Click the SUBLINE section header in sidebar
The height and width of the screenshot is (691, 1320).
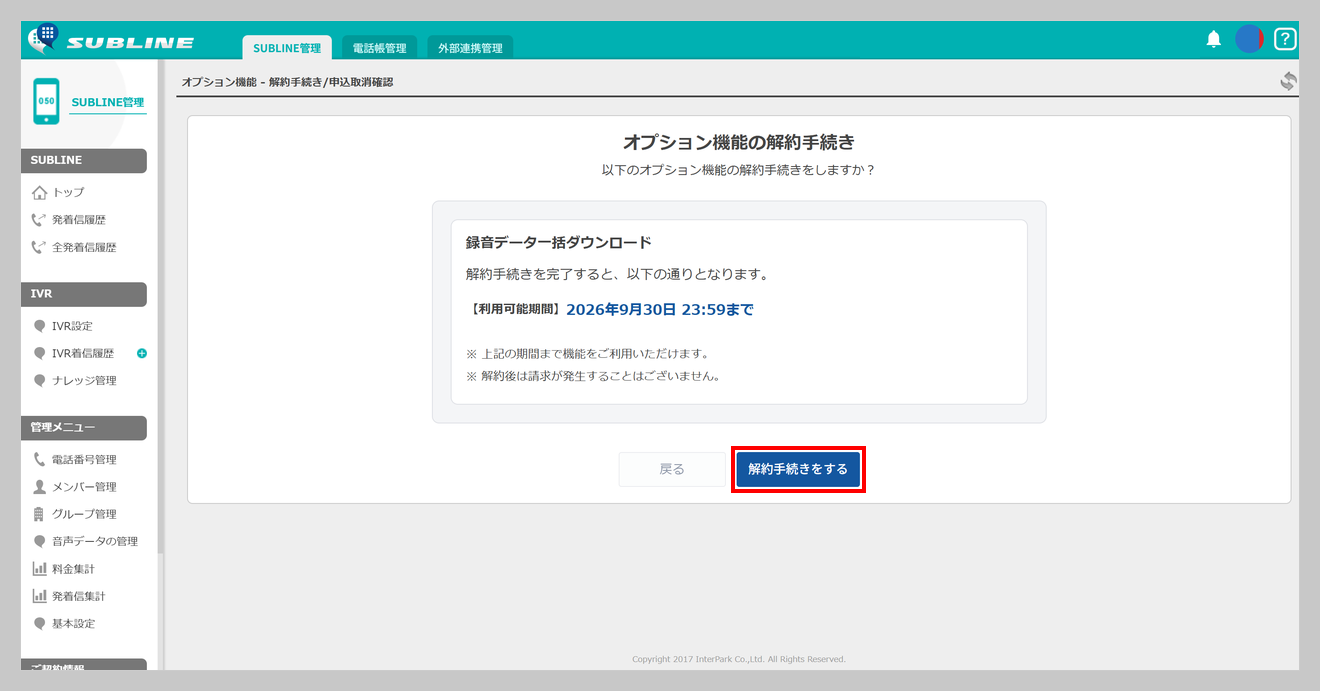tap(84, 160)
